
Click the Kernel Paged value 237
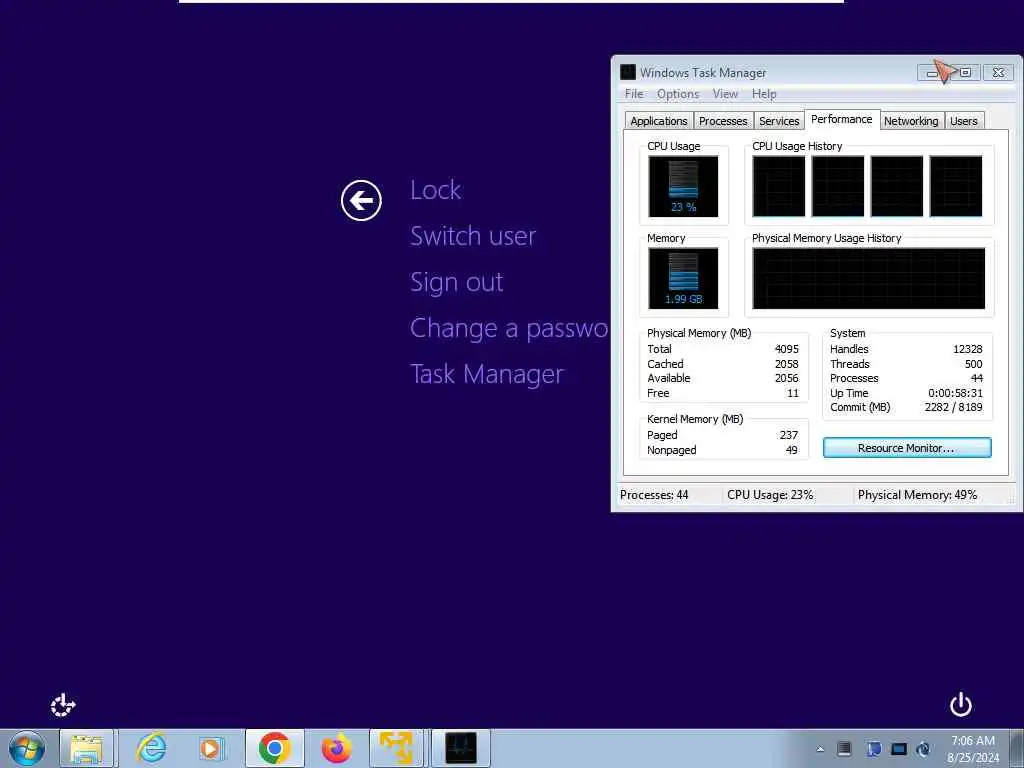[788, 436]
